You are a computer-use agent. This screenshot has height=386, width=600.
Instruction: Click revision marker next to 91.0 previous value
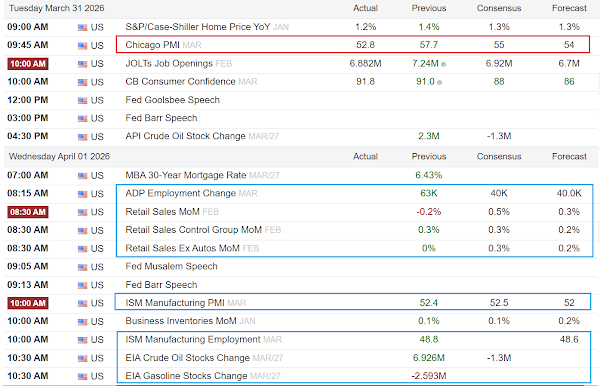pos(440,82)
